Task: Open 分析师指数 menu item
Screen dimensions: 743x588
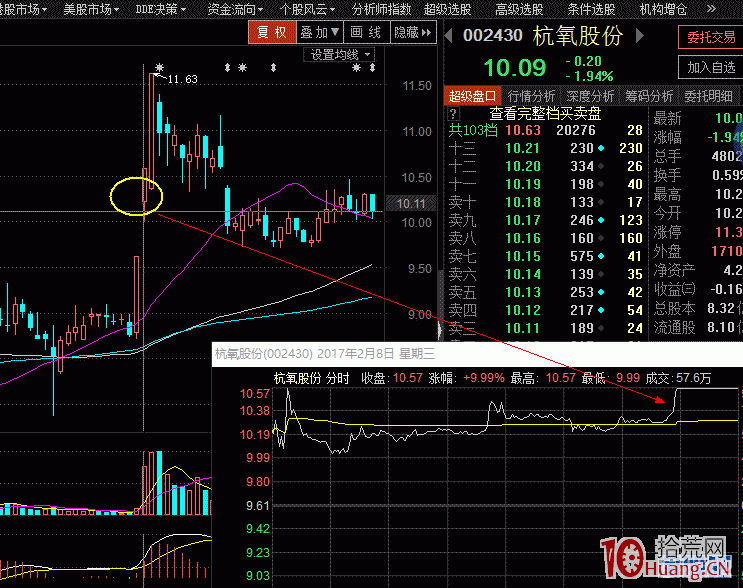Action: tap(381, 9)
